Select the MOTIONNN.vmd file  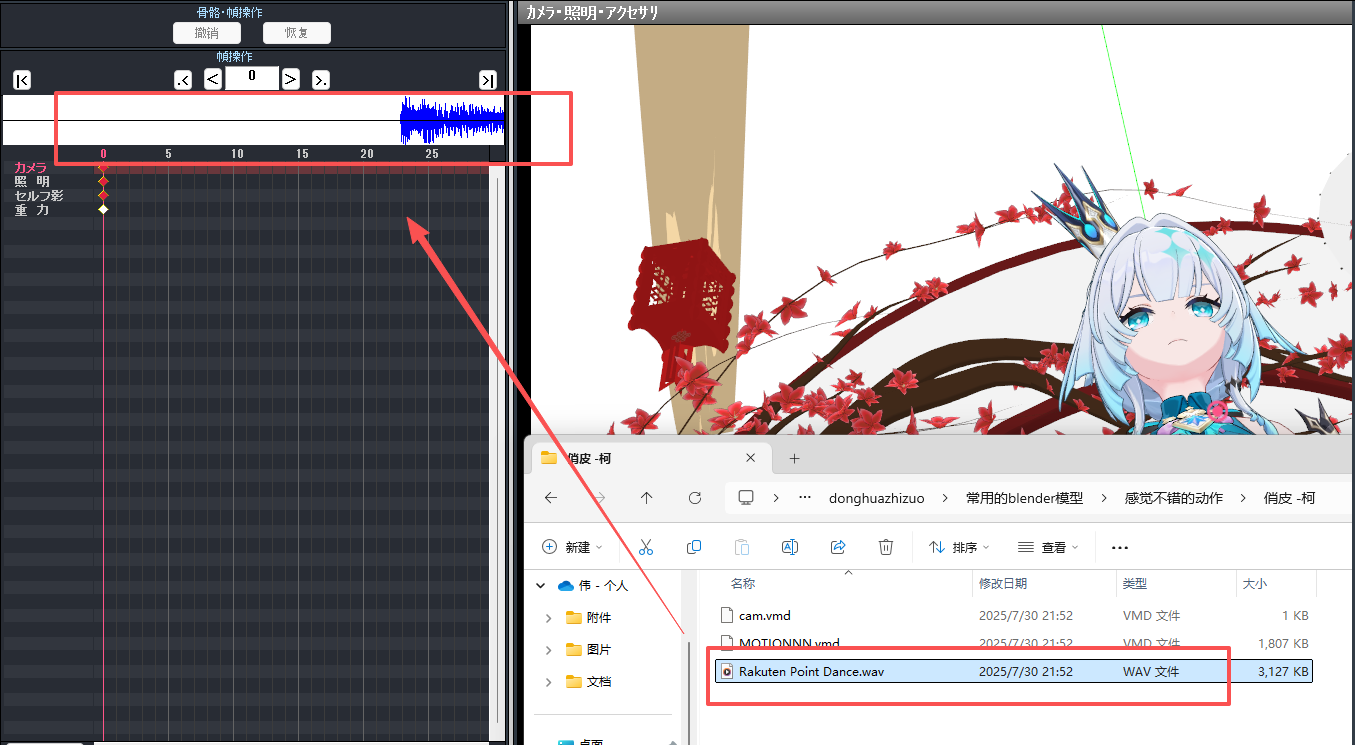[x=1014, y=643]
